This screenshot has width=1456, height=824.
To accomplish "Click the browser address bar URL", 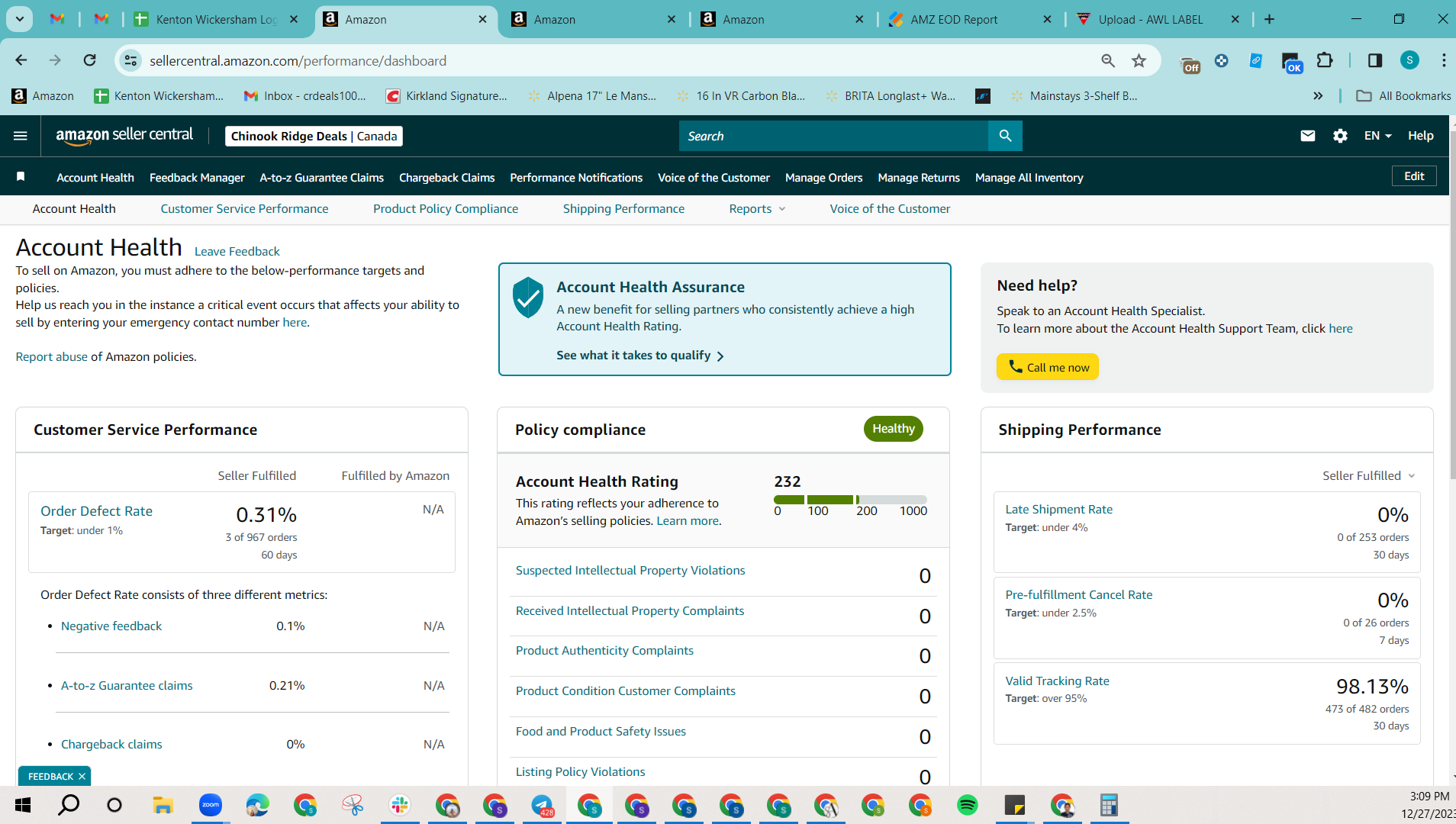I will [298, 60].
